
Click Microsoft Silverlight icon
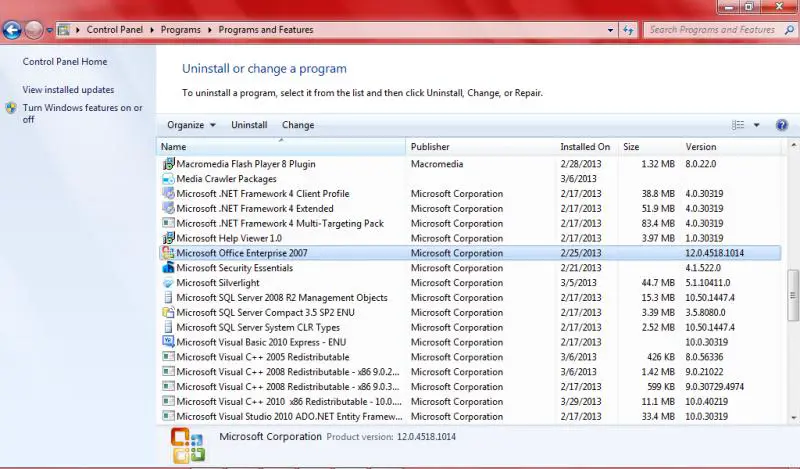click(x=168, y=283)
